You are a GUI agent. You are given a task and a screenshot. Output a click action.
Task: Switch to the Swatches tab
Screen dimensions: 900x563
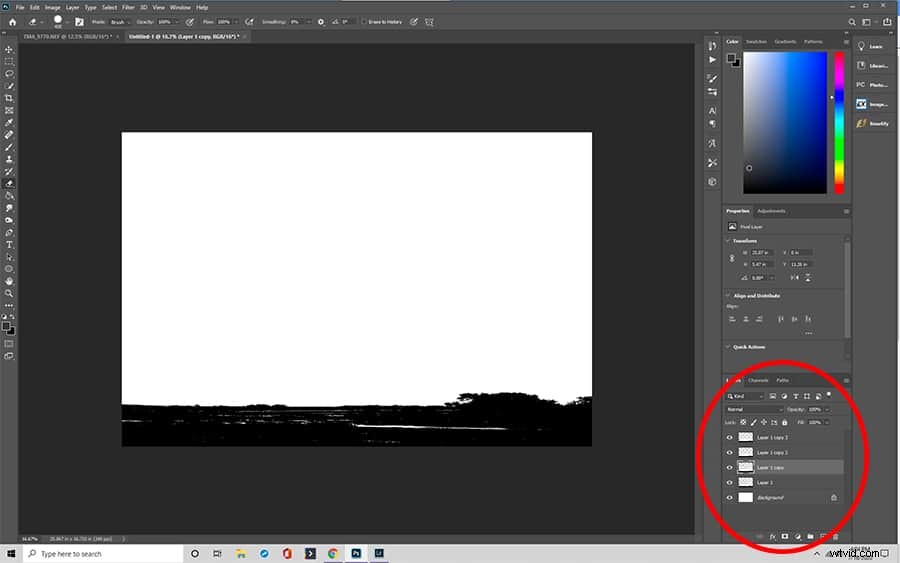[756, 41]
